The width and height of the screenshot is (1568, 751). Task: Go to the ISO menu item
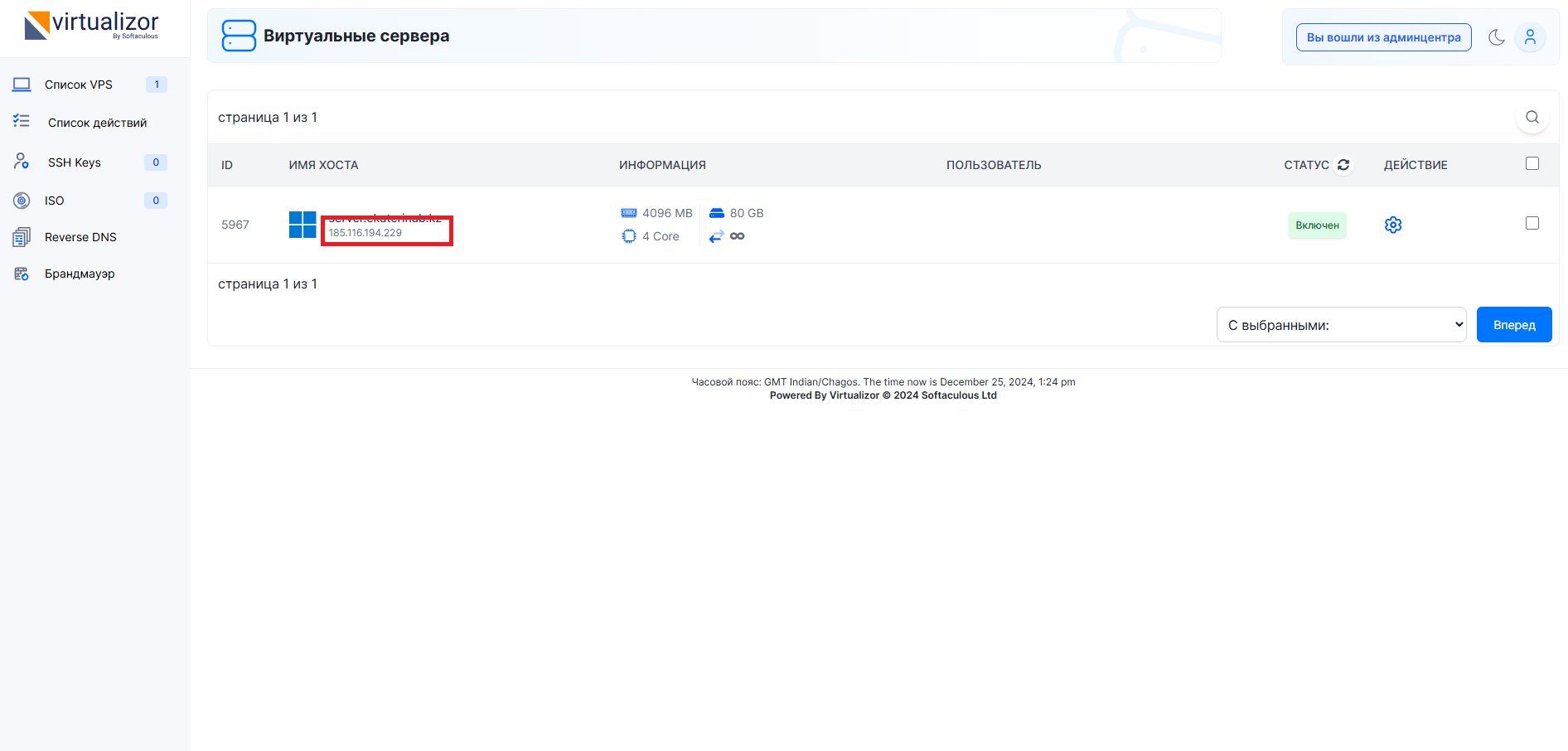[54, 201]
